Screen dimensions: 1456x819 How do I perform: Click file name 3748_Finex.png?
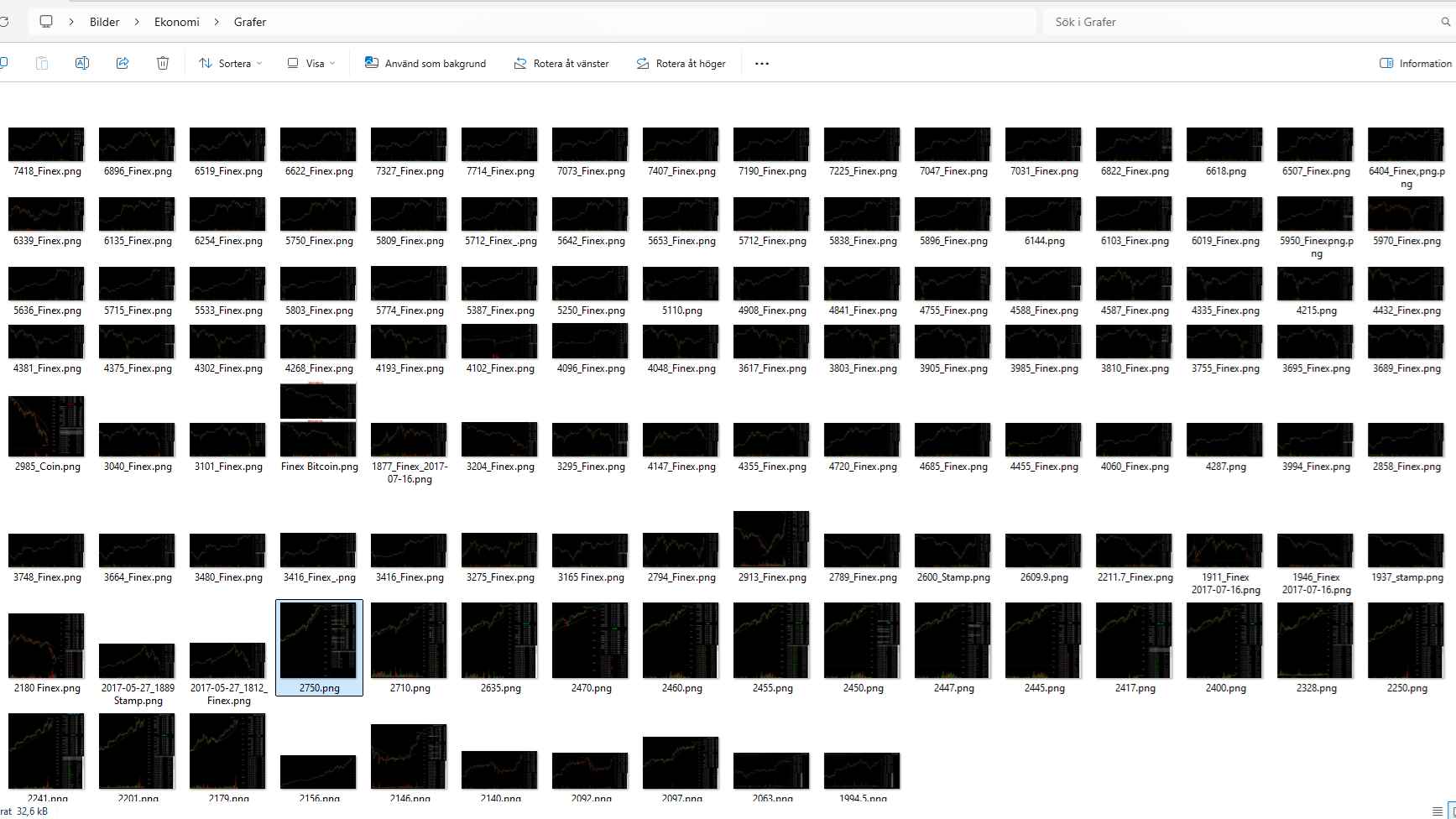pos(47,577)
